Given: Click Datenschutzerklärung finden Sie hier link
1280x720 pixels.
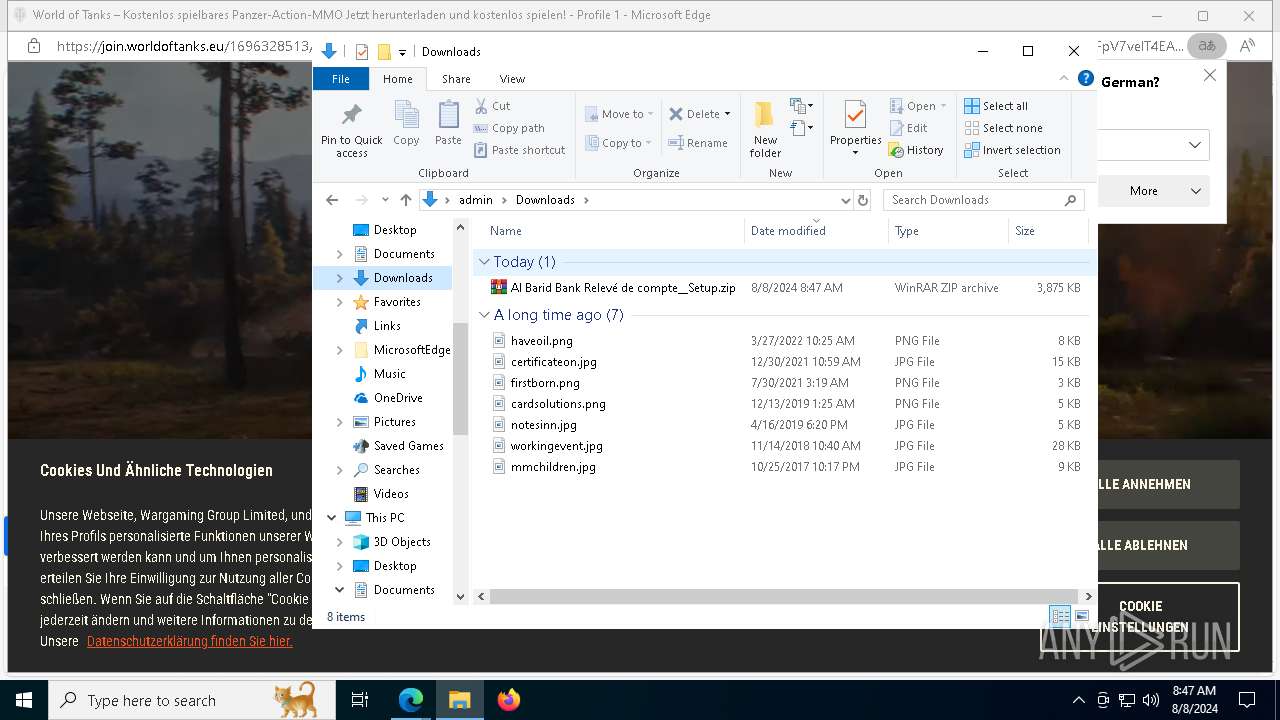Looking at the screenshot, I should point(190,641).
